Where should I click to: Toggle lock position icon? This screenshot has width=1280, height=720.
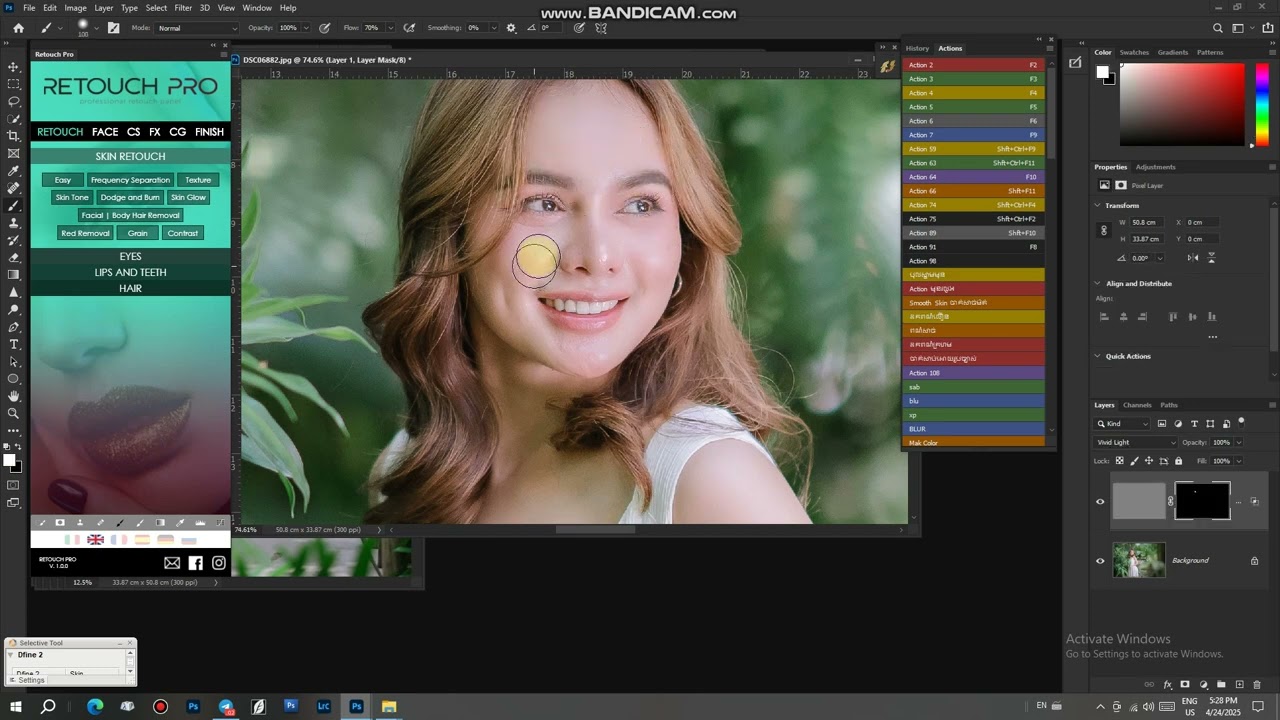1149,461
